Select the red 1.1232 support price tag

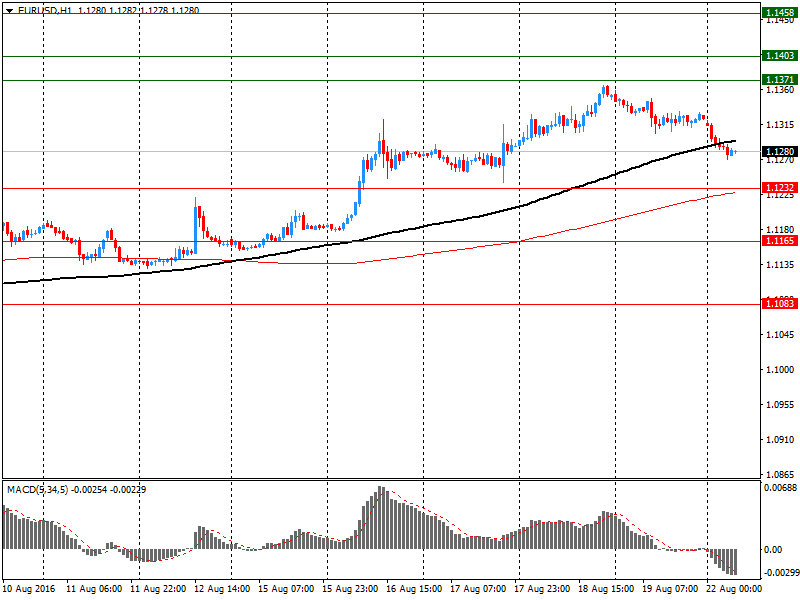(780, 188)
